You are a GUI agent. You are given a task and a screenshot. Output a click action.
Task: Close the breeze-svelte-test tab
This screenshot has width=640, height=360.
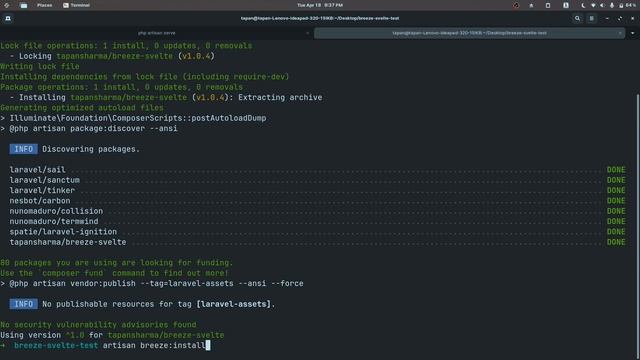(x=620, y=33)
